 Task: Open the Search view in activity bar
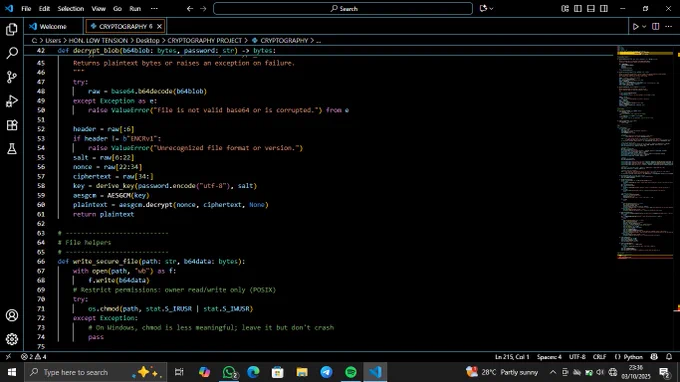(x=12, y=53)
